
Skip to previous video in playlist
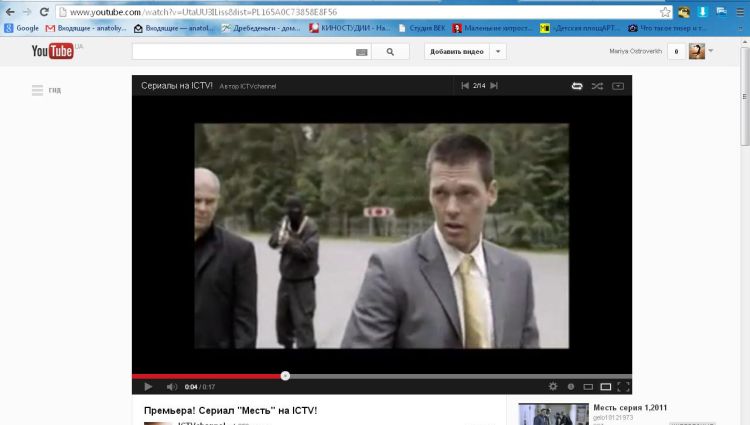[464, 86]
